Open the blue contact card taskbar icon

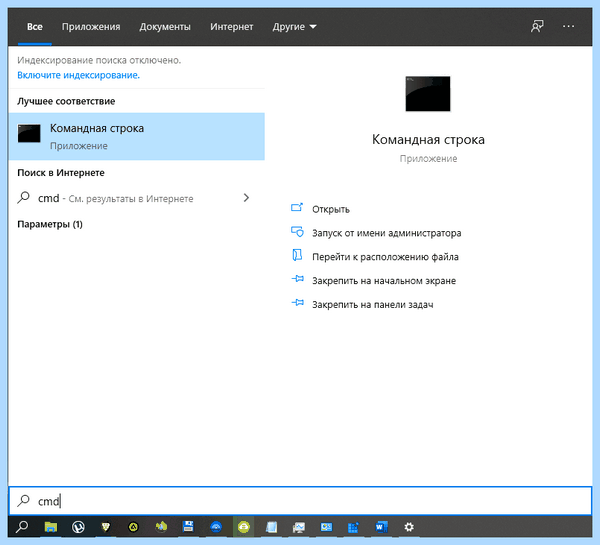[x=326, y=527]
